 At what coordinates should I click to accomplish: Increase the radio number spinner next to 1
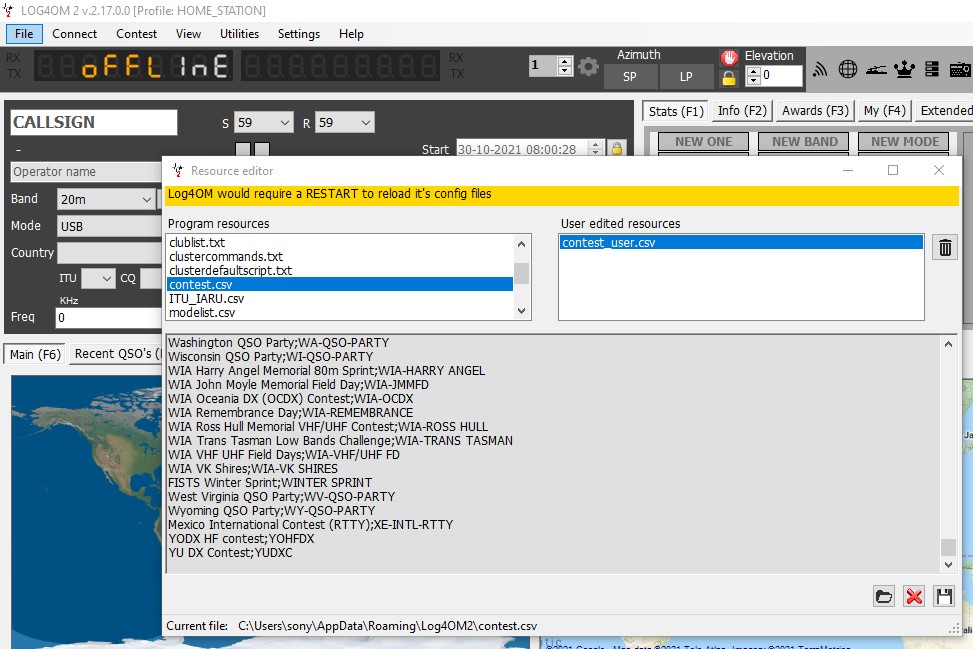click(565, 60)
